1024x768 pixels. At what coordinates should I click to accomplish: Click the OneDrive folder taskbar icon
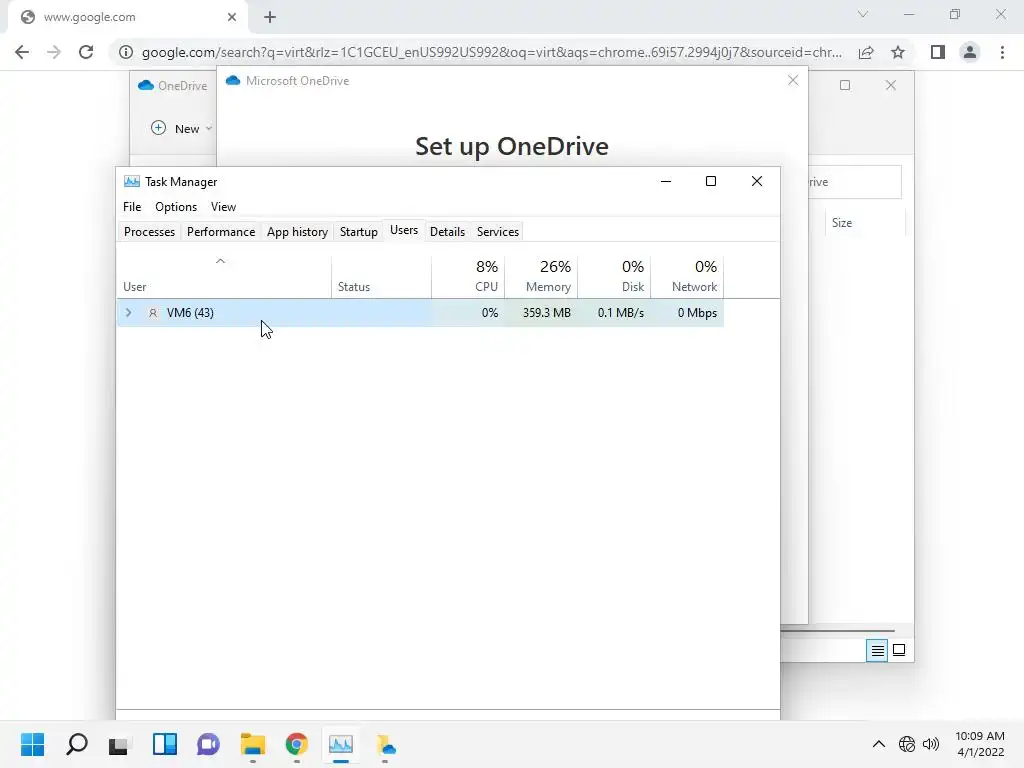tap(385, 744)
